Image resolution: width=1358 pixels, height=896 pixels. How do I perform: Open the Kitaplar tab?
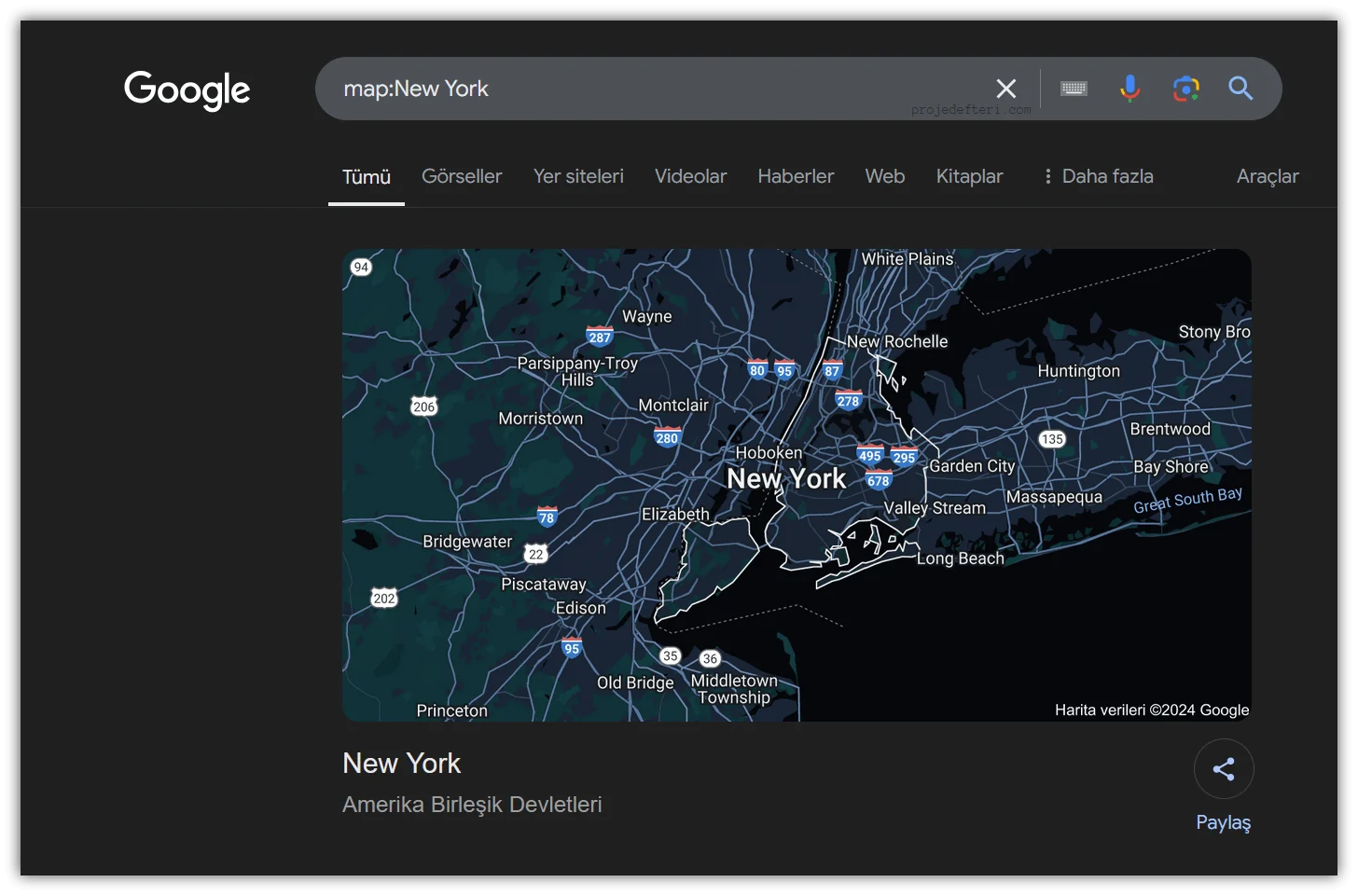click(969, 176)
